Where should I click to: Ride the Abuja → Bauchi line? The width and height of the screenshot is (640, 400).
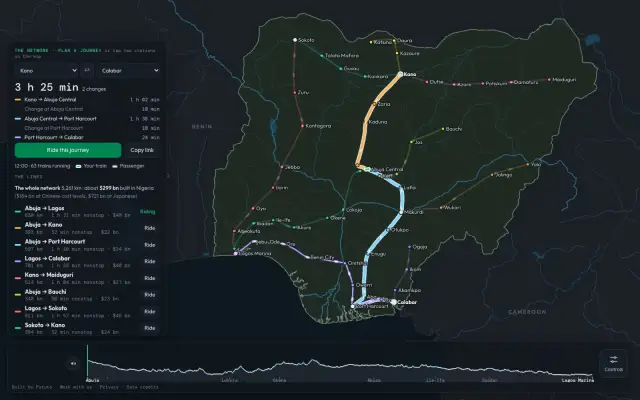150,295
